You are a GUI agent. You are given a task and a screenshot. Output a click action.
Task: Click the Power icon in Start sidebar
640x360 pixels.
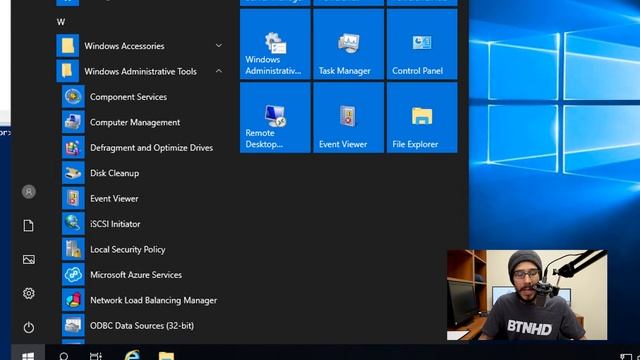pos(29,327)
